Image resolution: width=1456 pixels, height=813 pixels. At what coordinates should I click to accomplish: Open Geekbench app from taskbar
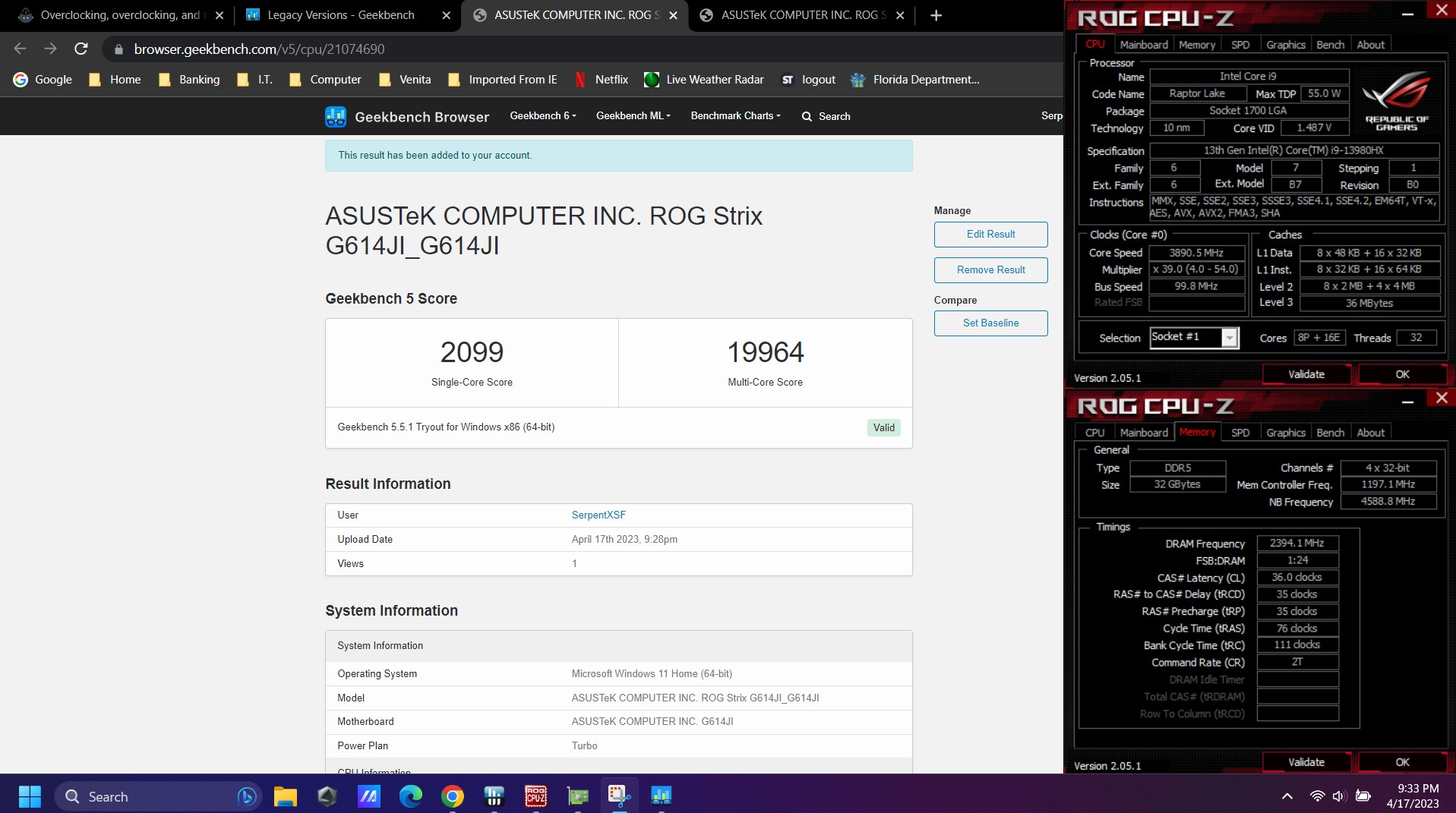click(x=661, y=796)
